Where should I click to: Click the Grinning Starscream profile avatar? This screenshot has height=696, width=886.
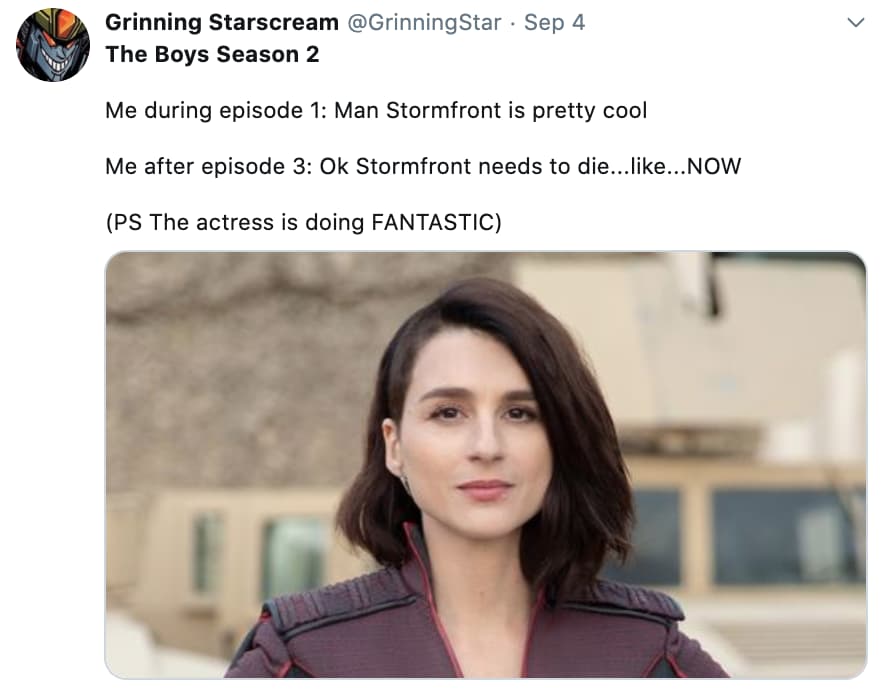click(53, 45)
